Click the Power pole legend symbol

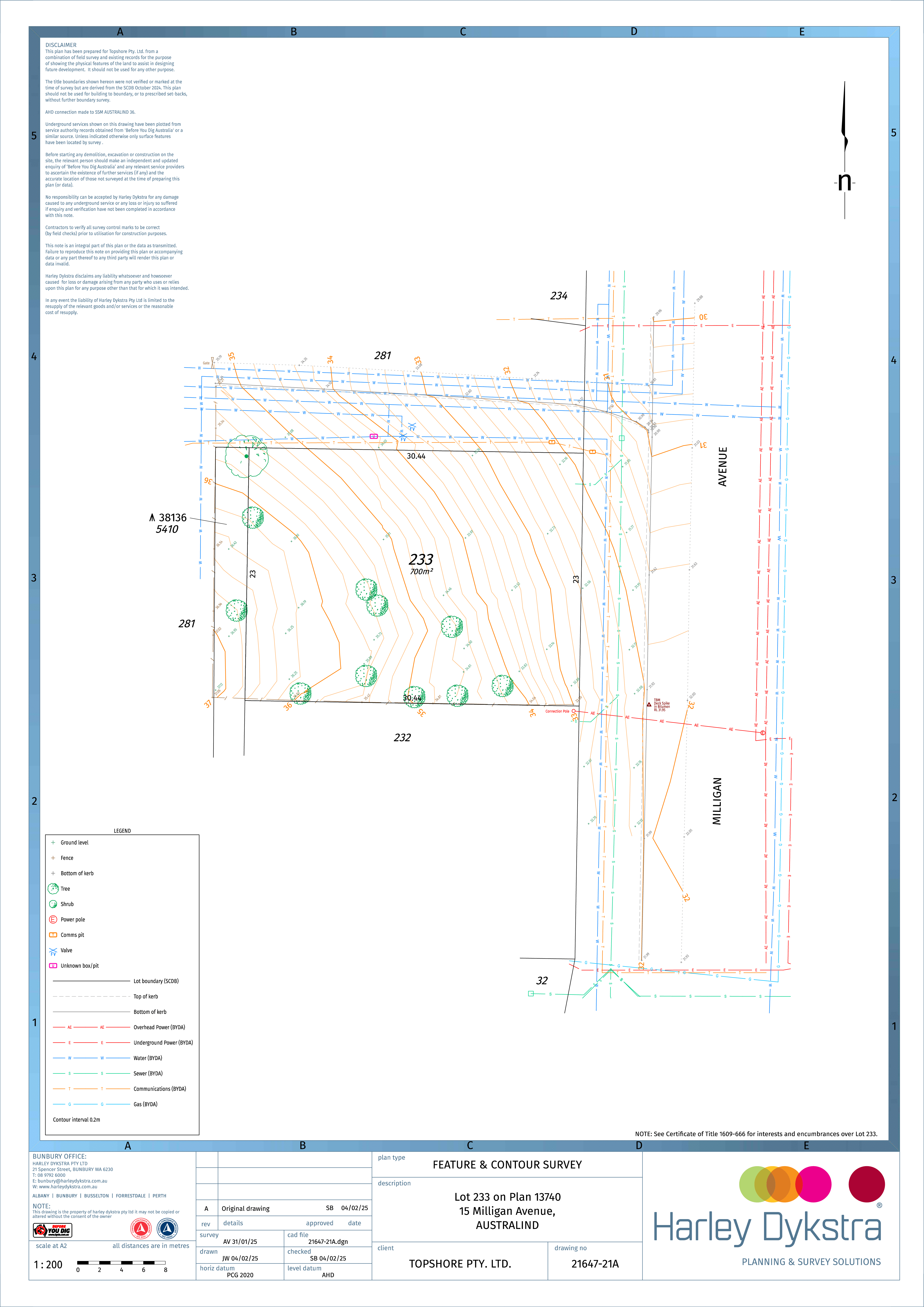point(53,919)
